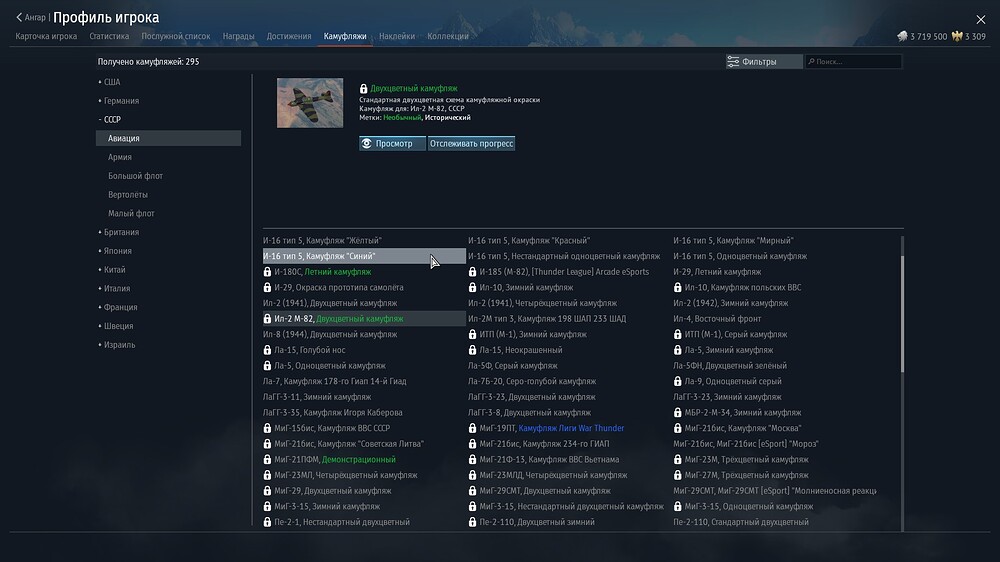Focus the Поиск search input field
This screenshot has height=562, width=1000.
point(857,62)
